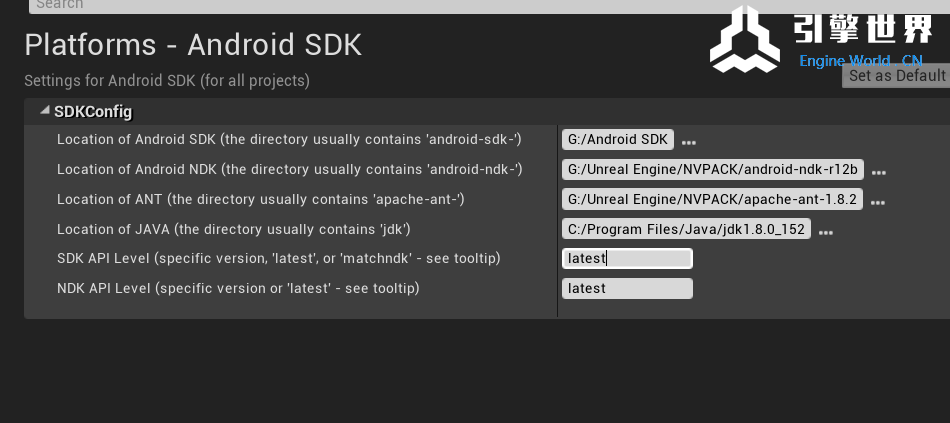Viewport: 950px width, 423px height.
Task: Select the Location of Android NDK label
Action: click(x=290, y=170)
